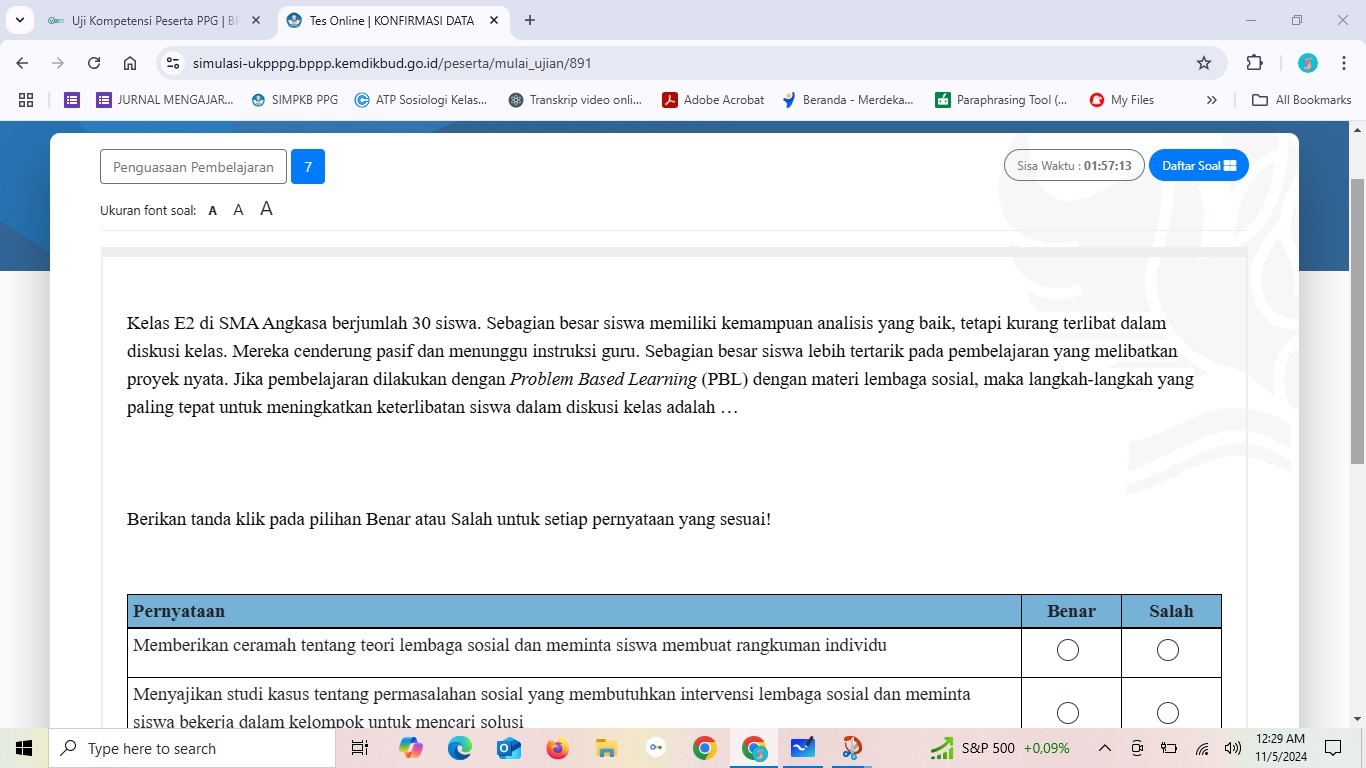Open the apps grid in bookmarks bar

26,100
